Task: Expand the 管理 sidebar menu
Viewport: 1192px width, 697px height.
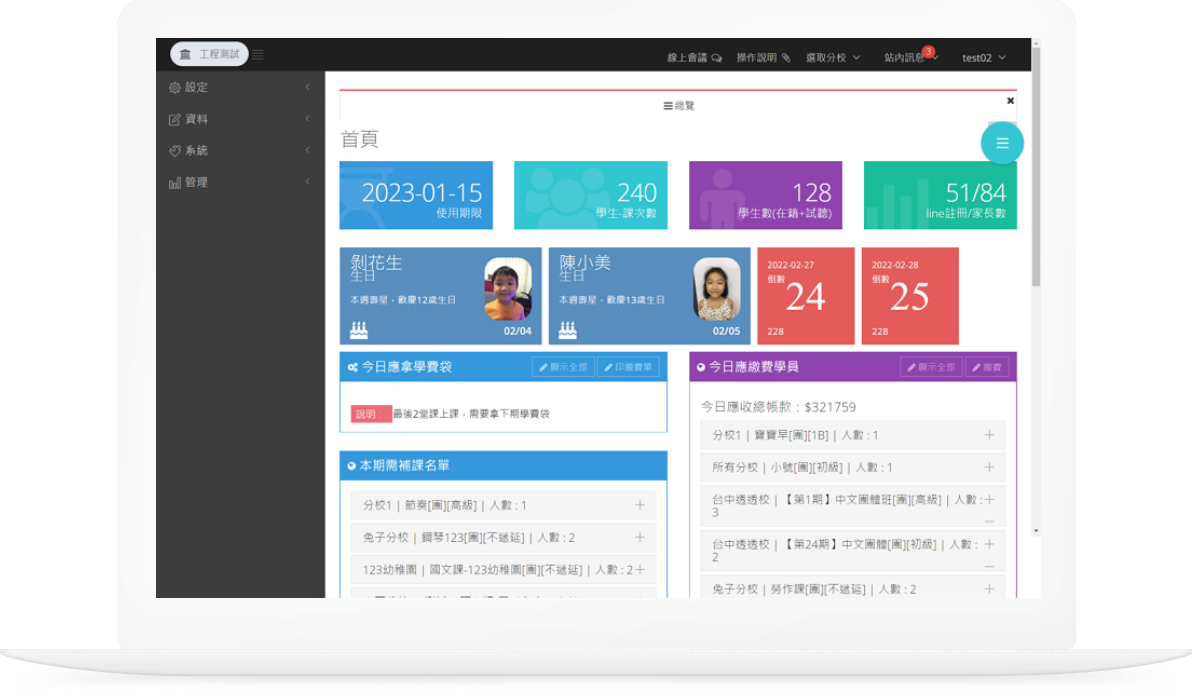Action: (x=239, y=182)
